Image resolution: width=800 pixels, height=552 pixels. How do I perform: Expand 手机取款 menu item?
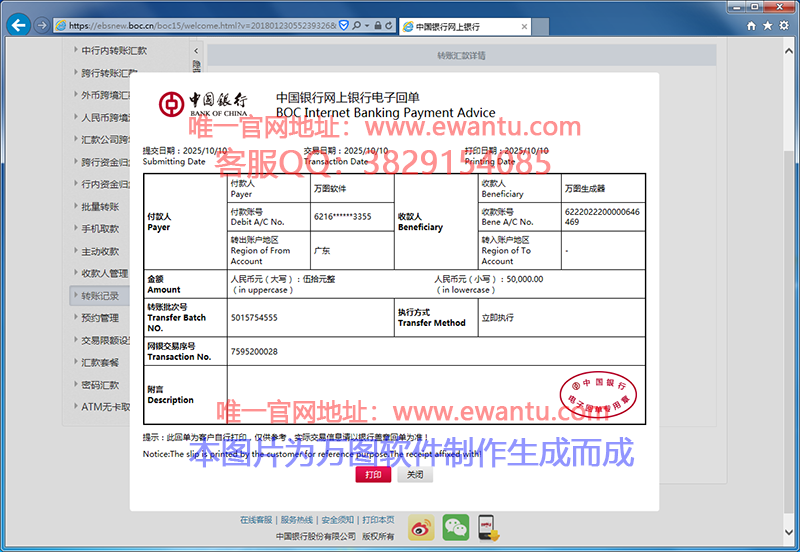coord(100,229)
